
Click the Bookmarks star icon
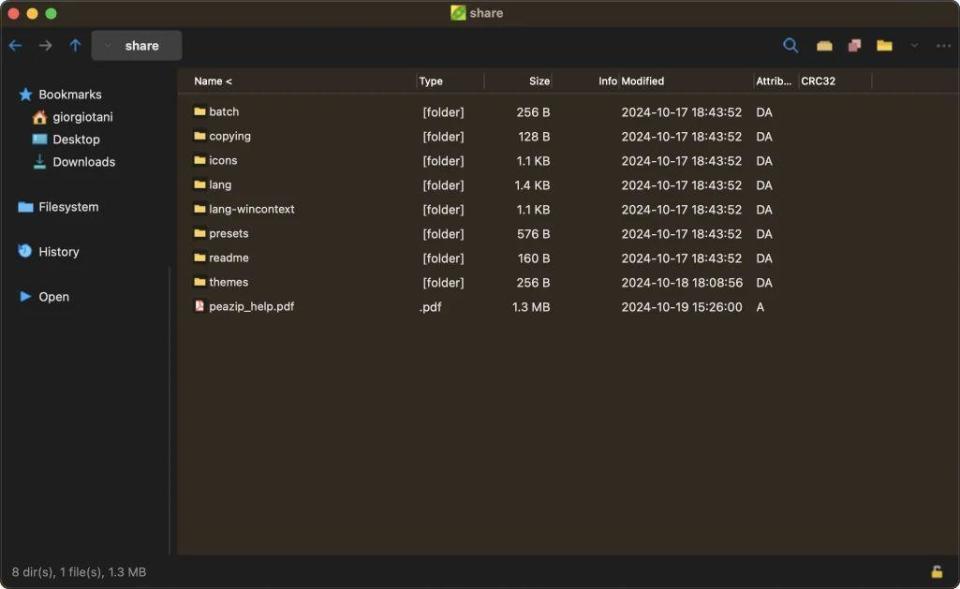click(x=26, y=94)
